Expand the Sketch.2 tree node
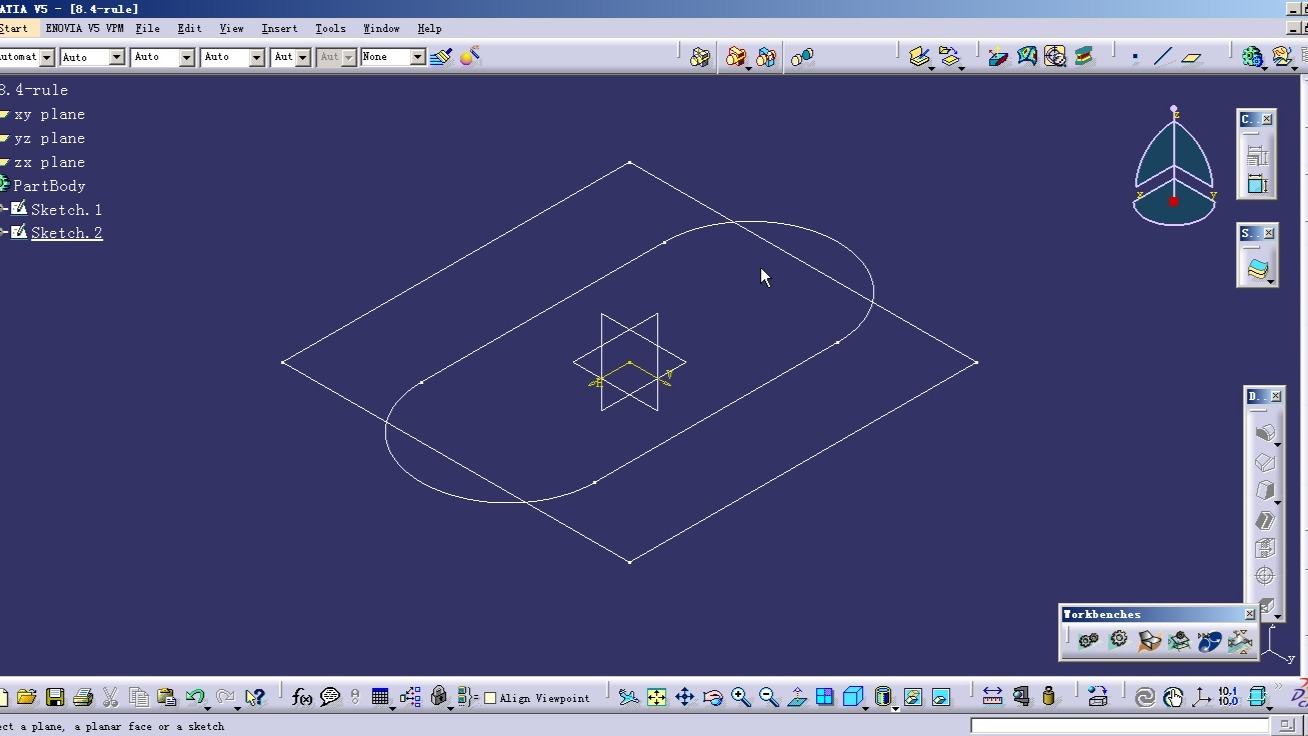This screenshot has height=736, width=1308. [4, 232]
